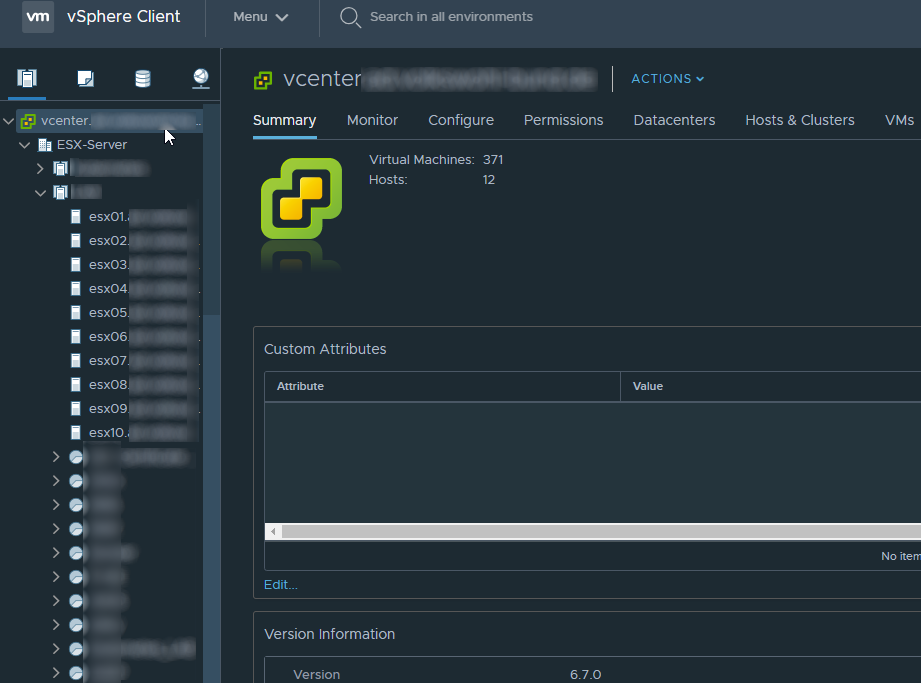This screenshot has height=683, width=921.
Task: Click the Edit... link under Custom Attributes
Action: coord(281,585)
